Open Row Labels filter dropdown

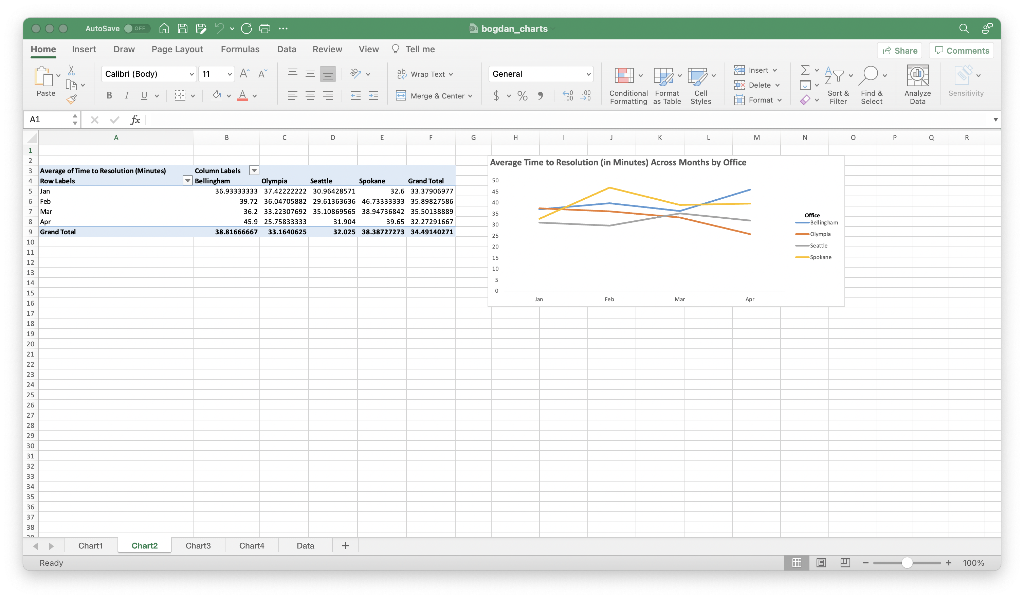[187, 180]
